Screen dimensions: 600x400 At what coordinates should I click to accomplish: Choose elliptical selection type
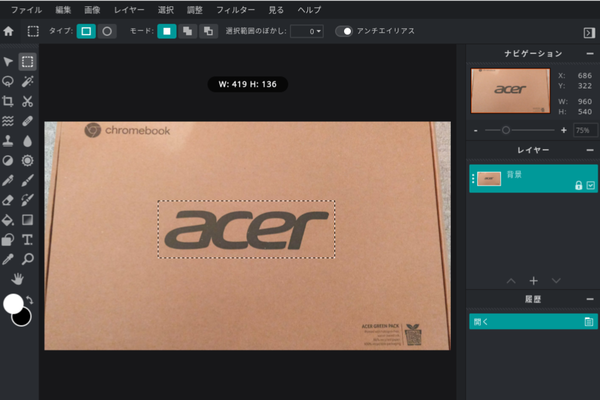pos(107,31)
